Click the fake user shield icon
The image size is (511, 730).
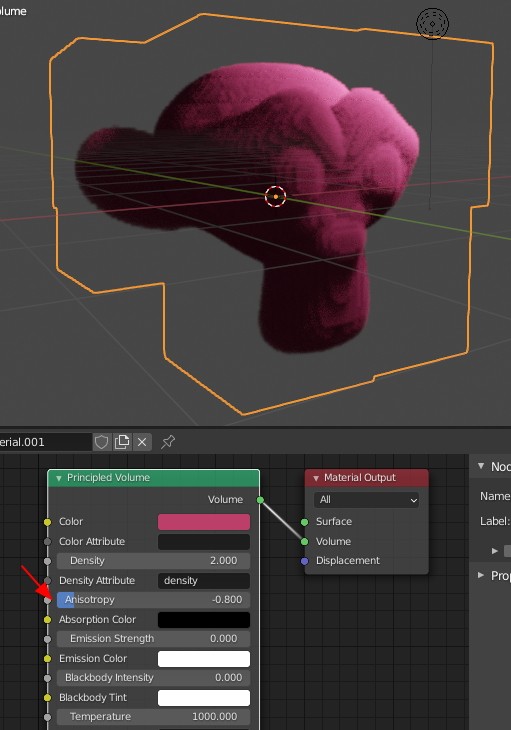(x=101, y=442)
